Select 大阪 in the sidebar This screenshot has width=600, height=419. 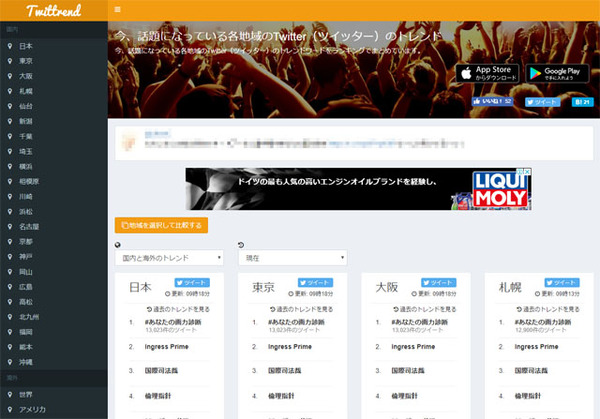(26, 76)
